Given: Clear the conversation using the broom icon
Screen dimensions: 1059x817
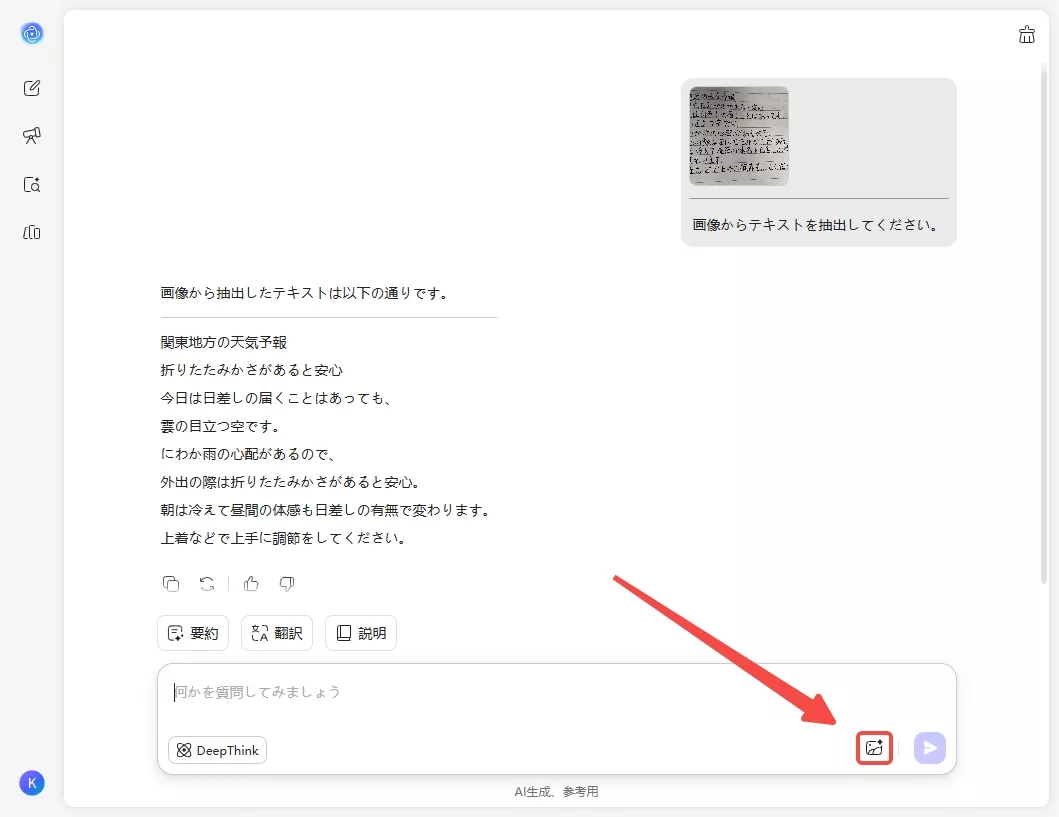Looking at the screenshot, I should click(x=1026, y=33).
